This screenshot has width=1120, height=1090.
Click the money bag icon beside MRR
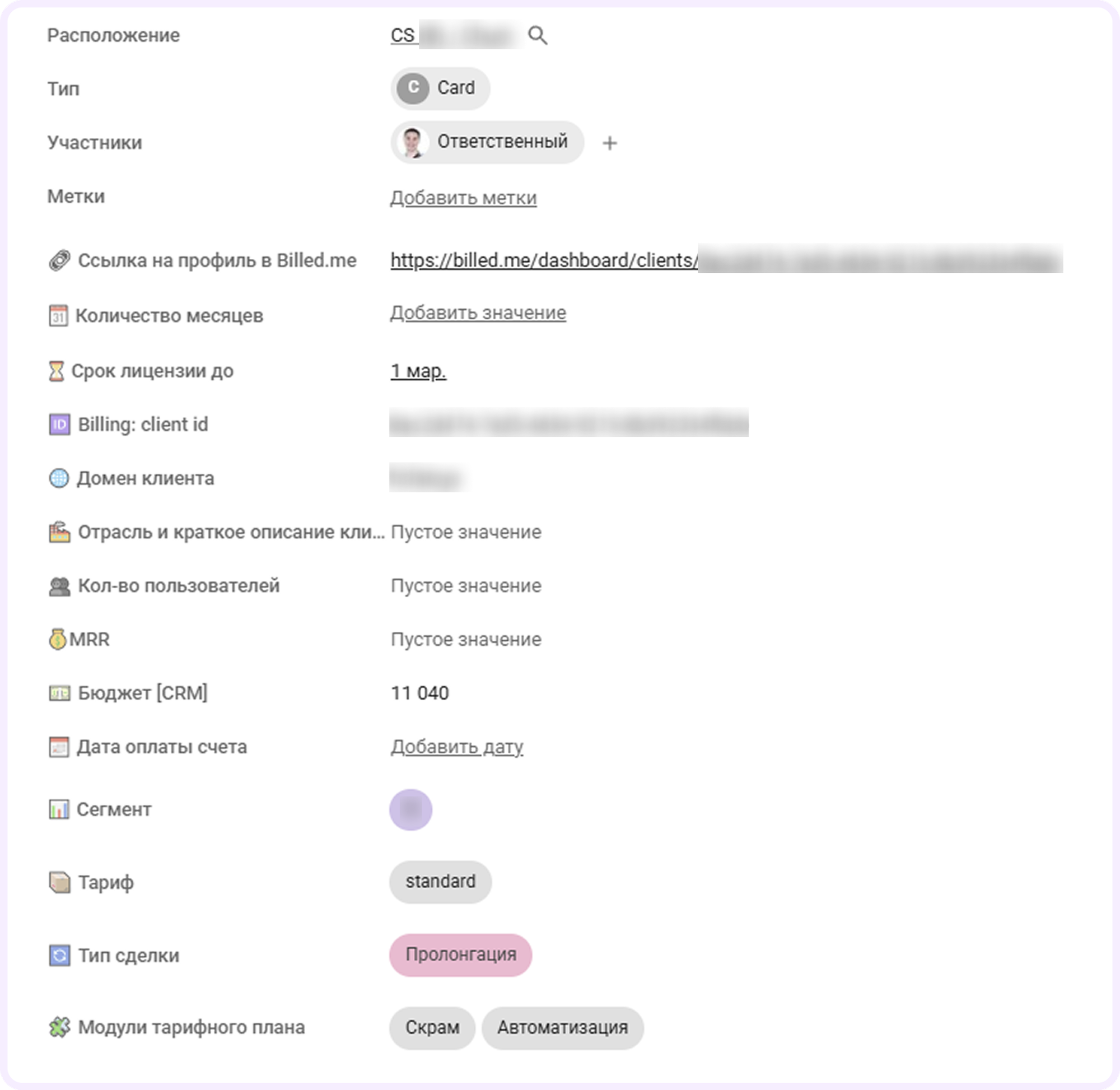(x=57, y=639)
